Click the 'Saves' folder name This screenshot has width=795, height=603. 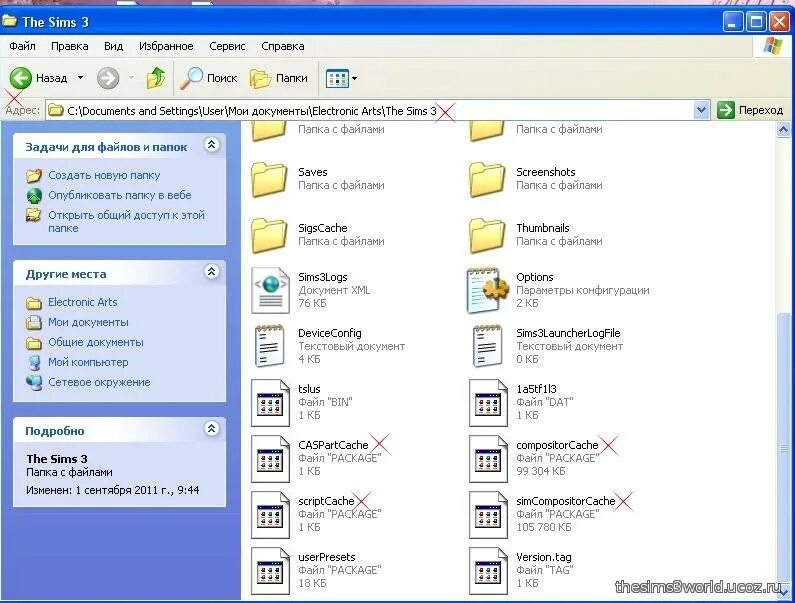click(x=313, y=172)
